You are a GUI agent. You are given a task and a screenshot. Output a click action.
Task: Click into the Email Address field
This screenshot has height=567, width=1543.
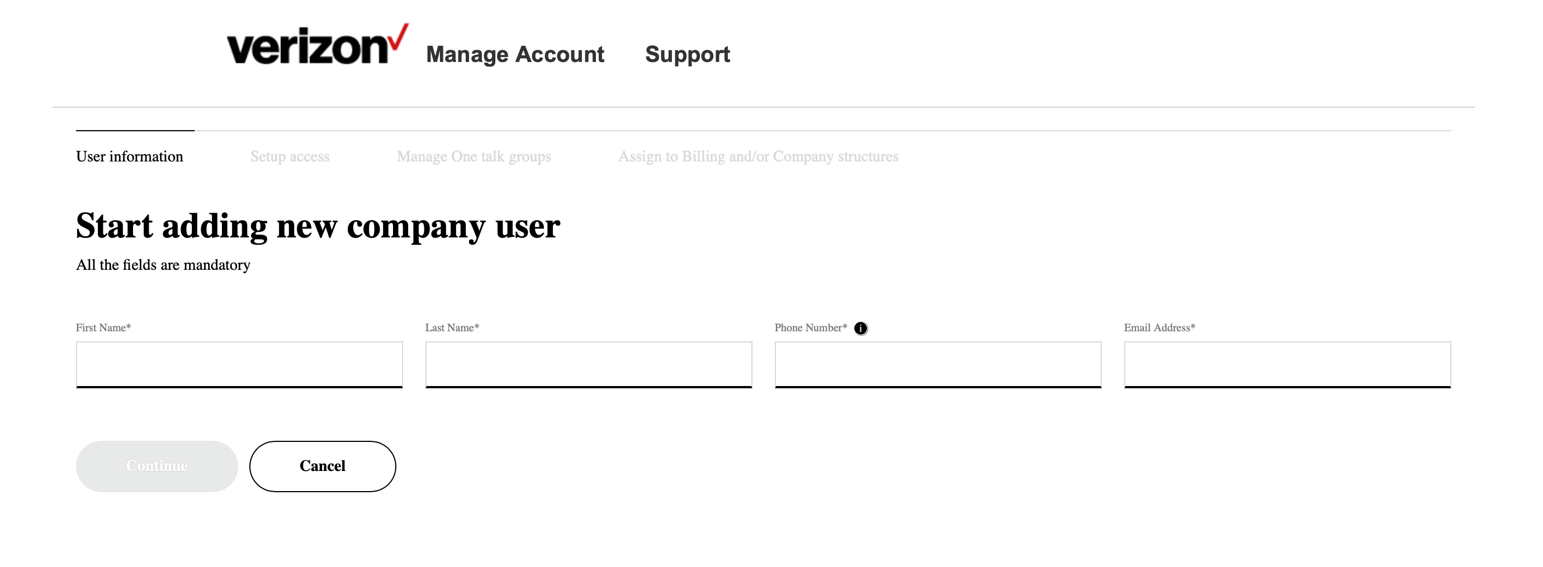pos(1288,364)
